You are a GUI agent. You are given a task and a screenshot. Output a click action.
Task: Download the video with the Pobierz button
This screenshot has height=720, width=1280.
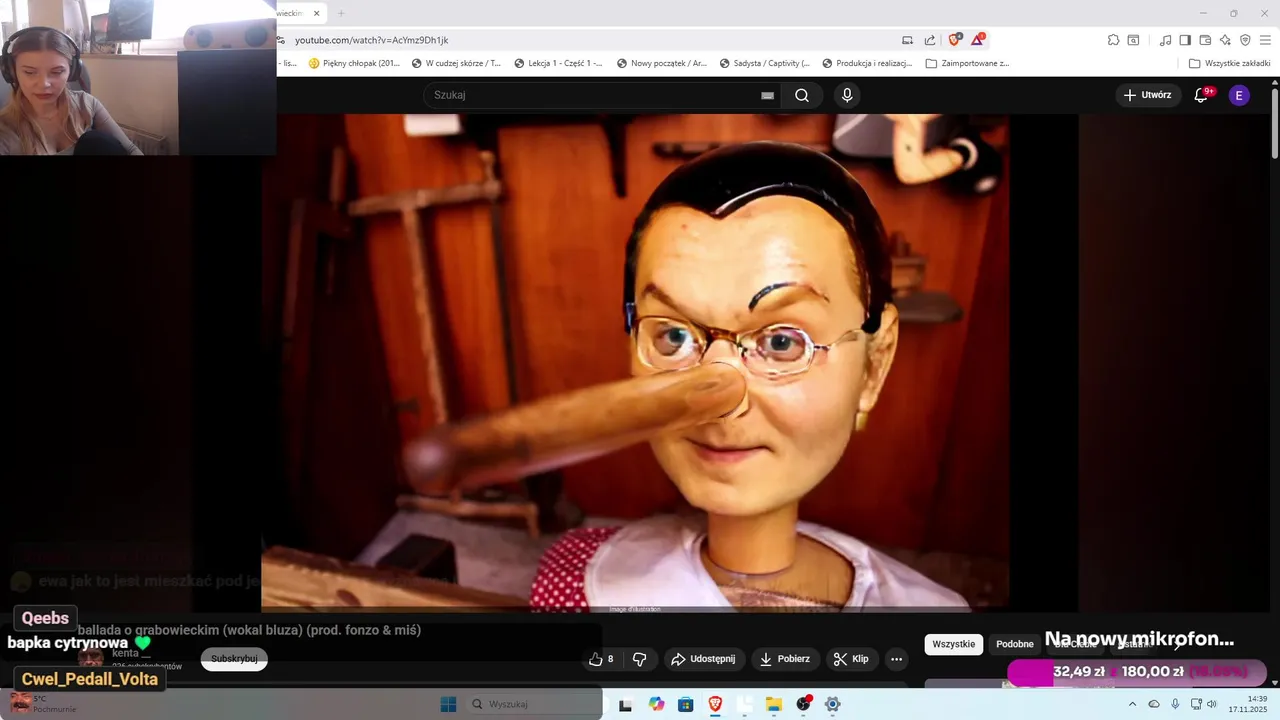click(785, 659)
